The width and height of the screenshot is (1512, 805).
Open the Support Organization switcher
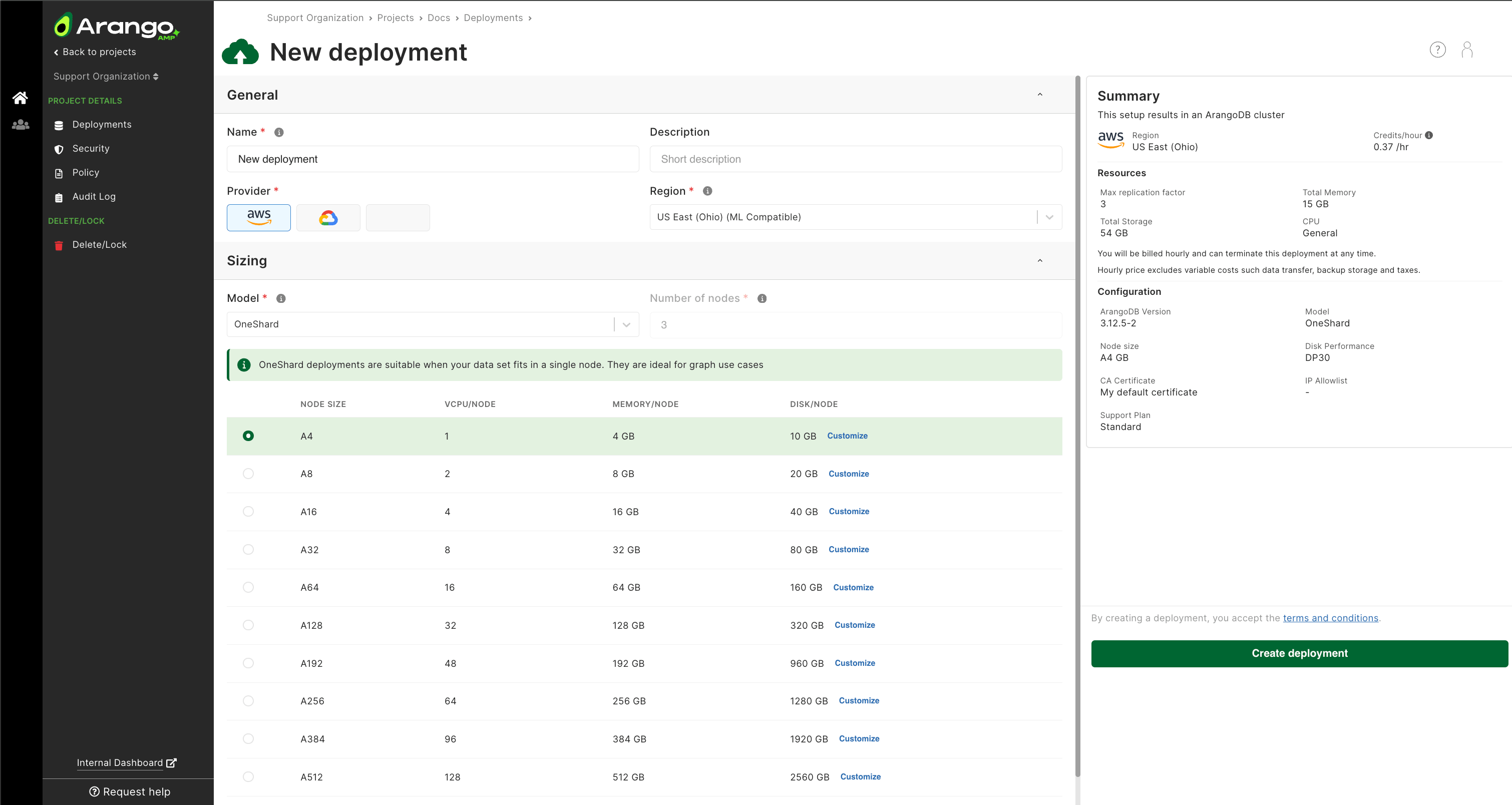point(106,76)
